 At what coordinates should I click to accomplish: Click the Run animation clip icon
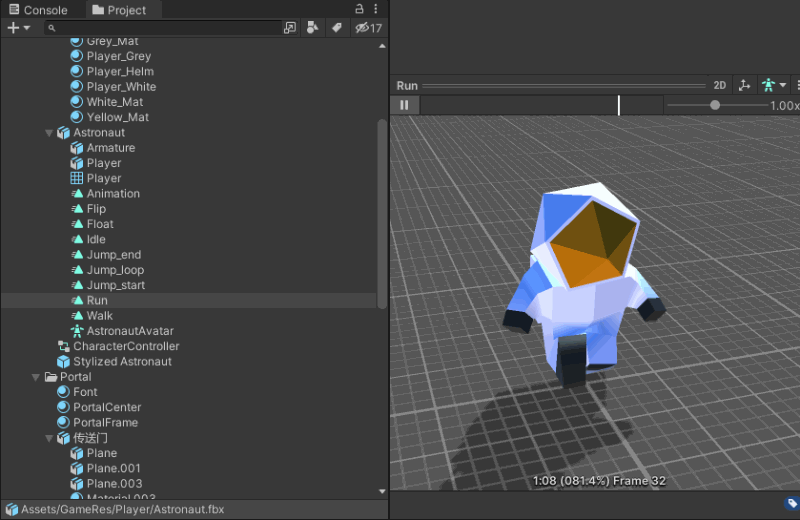tap(77, 301)
